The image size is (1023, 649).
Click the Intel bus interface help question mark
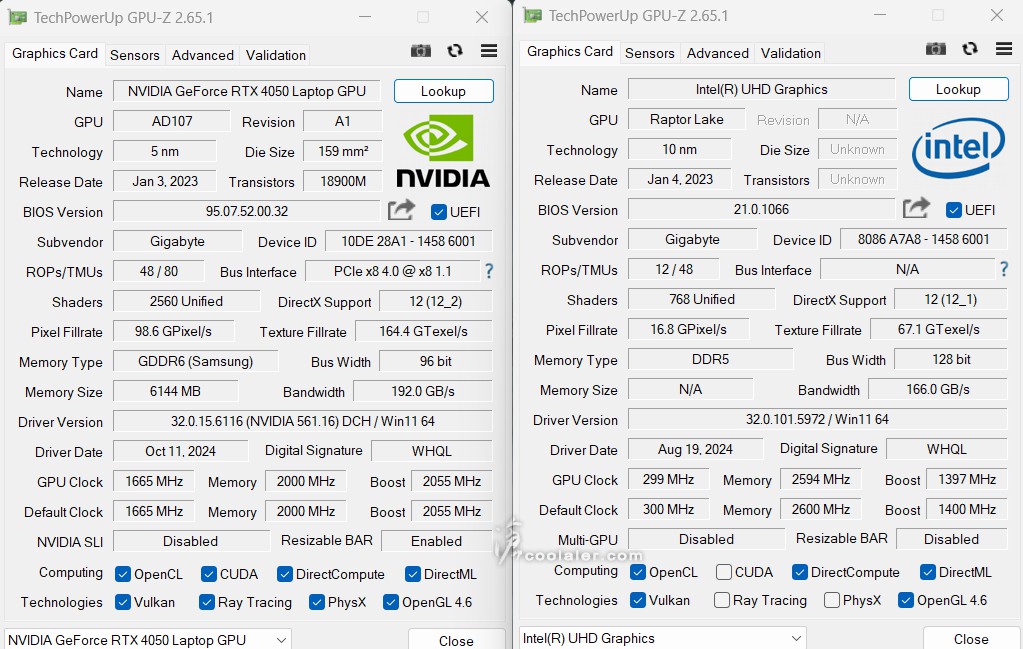tap(1003, 269)
